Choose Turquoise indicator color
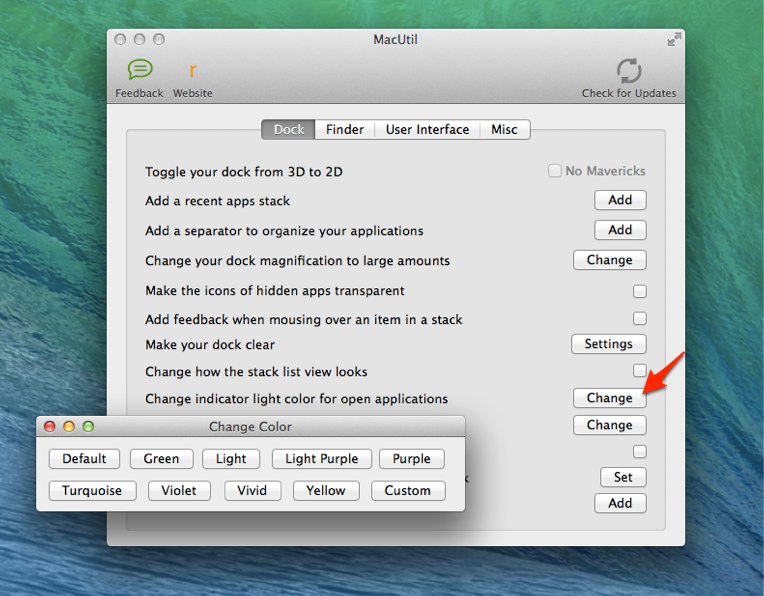The width and height of the screenshot is (764, 596). [92, 491]
